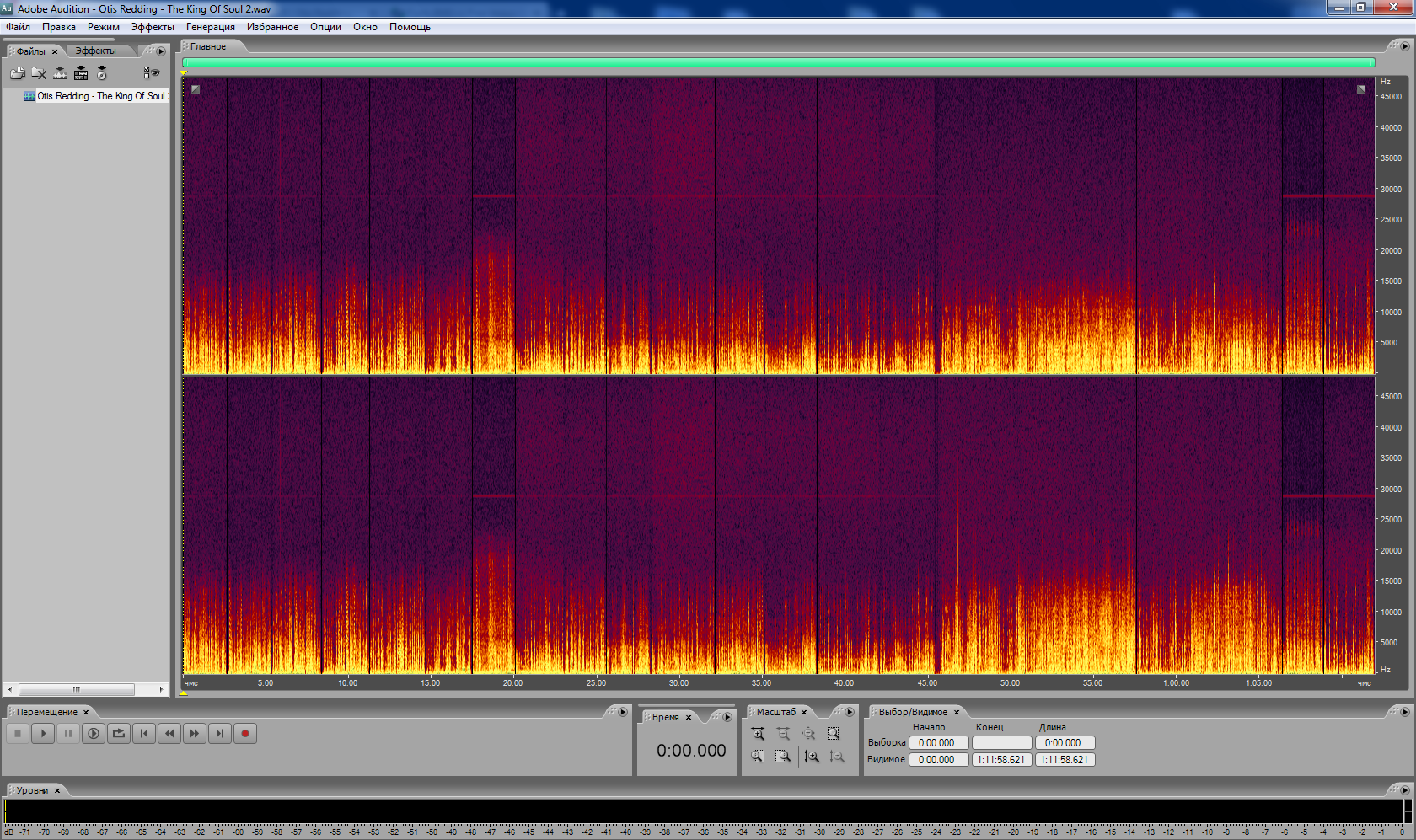This screenshot has height=840, width=1416.
Task: Click Play from cursor to end button
Action: coord(94,734)
